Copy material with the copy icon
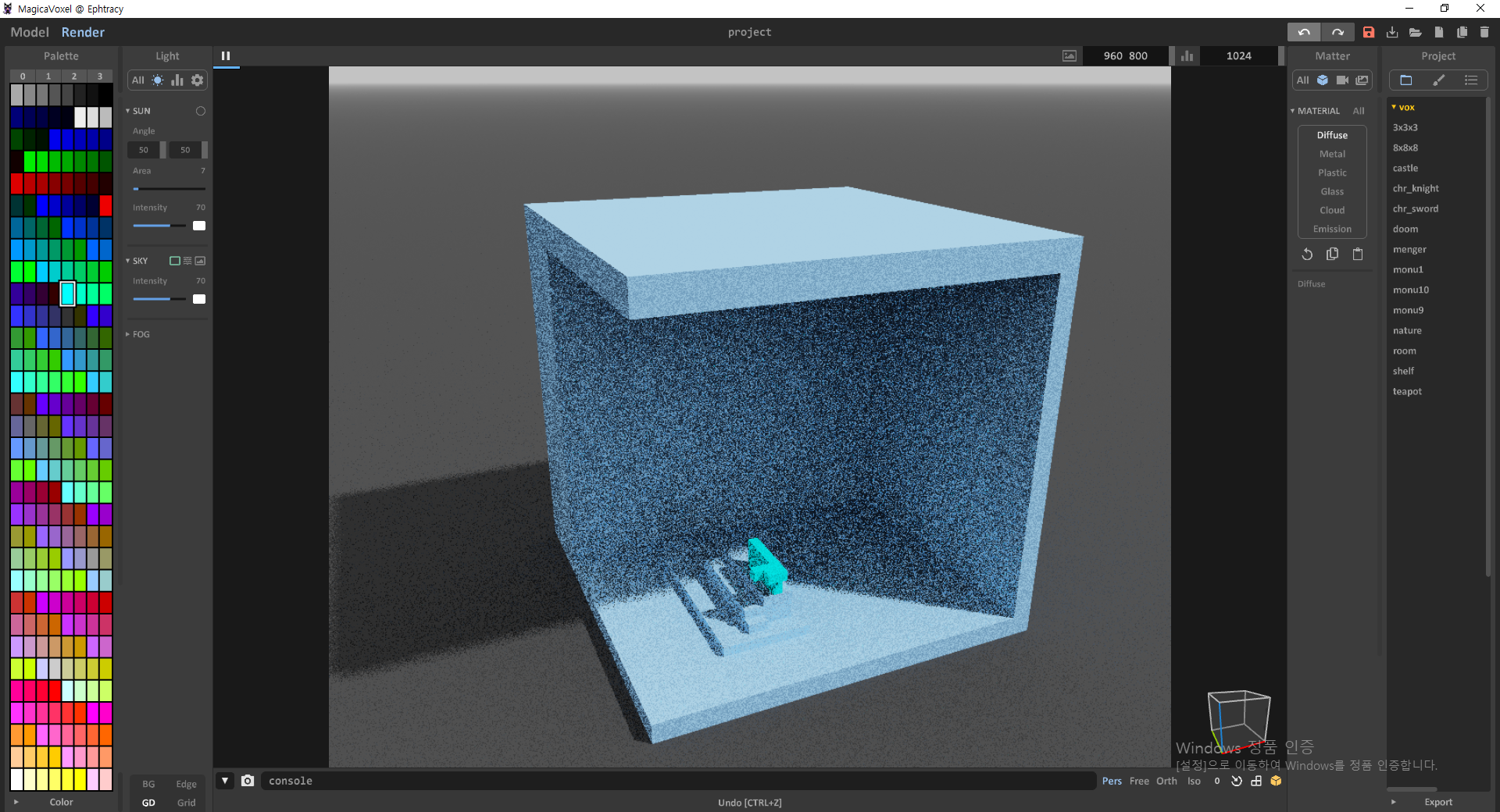 click(1332, 254)
